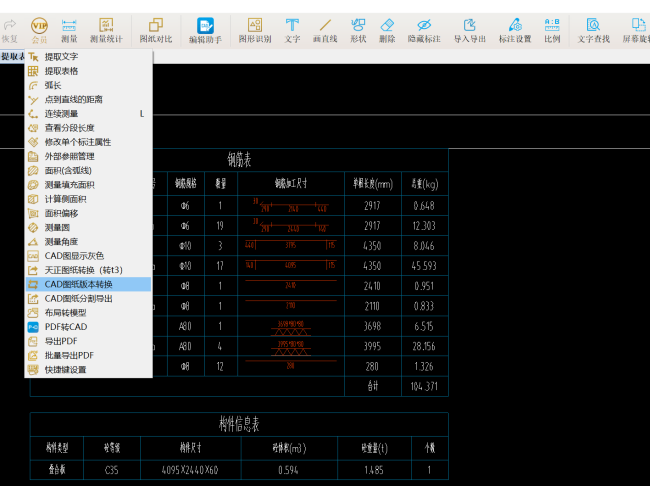This screenshot has height=486, width=651.
Task: Select the 文字 text tool
Action: (x=292, y=30)
